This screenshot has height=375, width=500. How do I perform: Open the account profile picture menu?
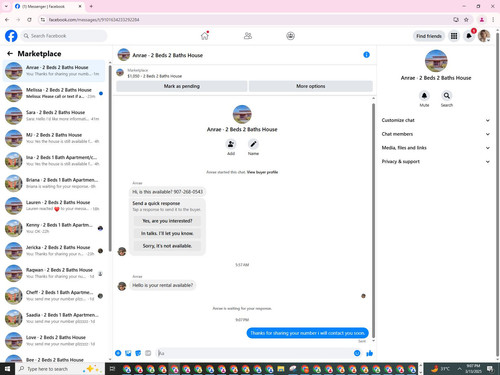tap(484, 36)
